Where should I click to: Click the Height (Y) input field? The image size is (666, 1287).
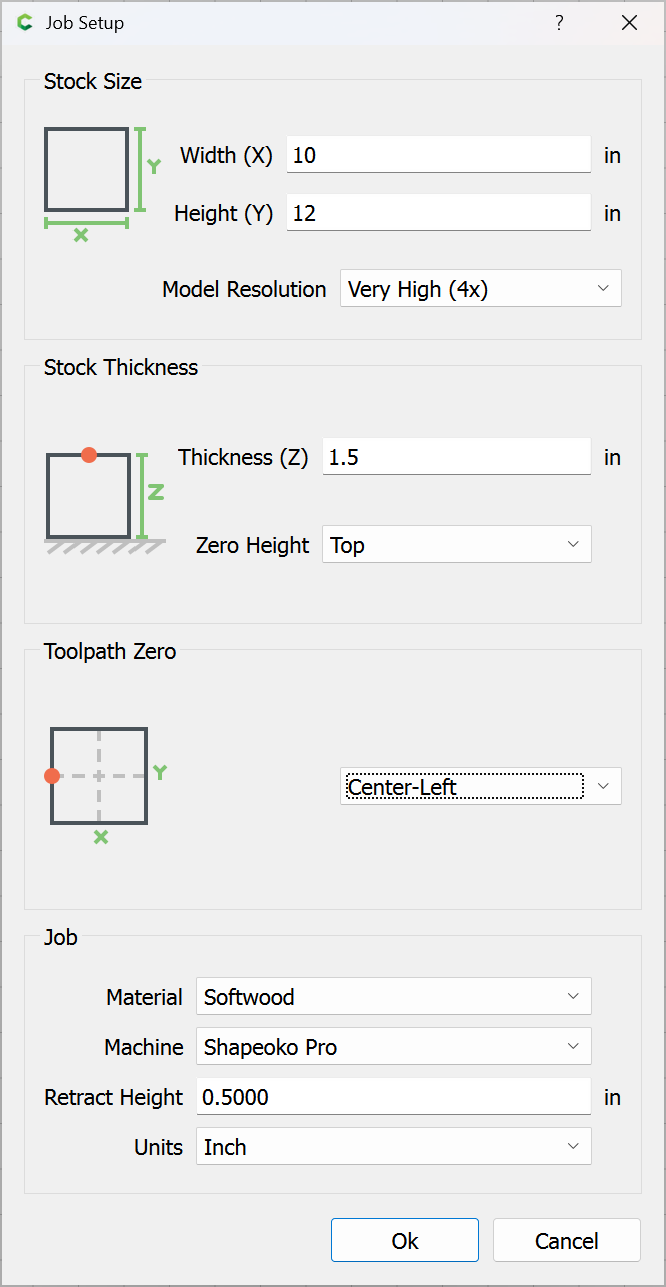(438, 213)
